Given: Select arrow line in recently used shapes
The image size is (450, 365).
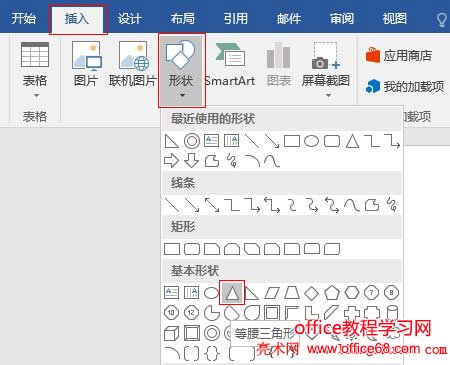Looking at the screenshot, I should coord(272,141).
